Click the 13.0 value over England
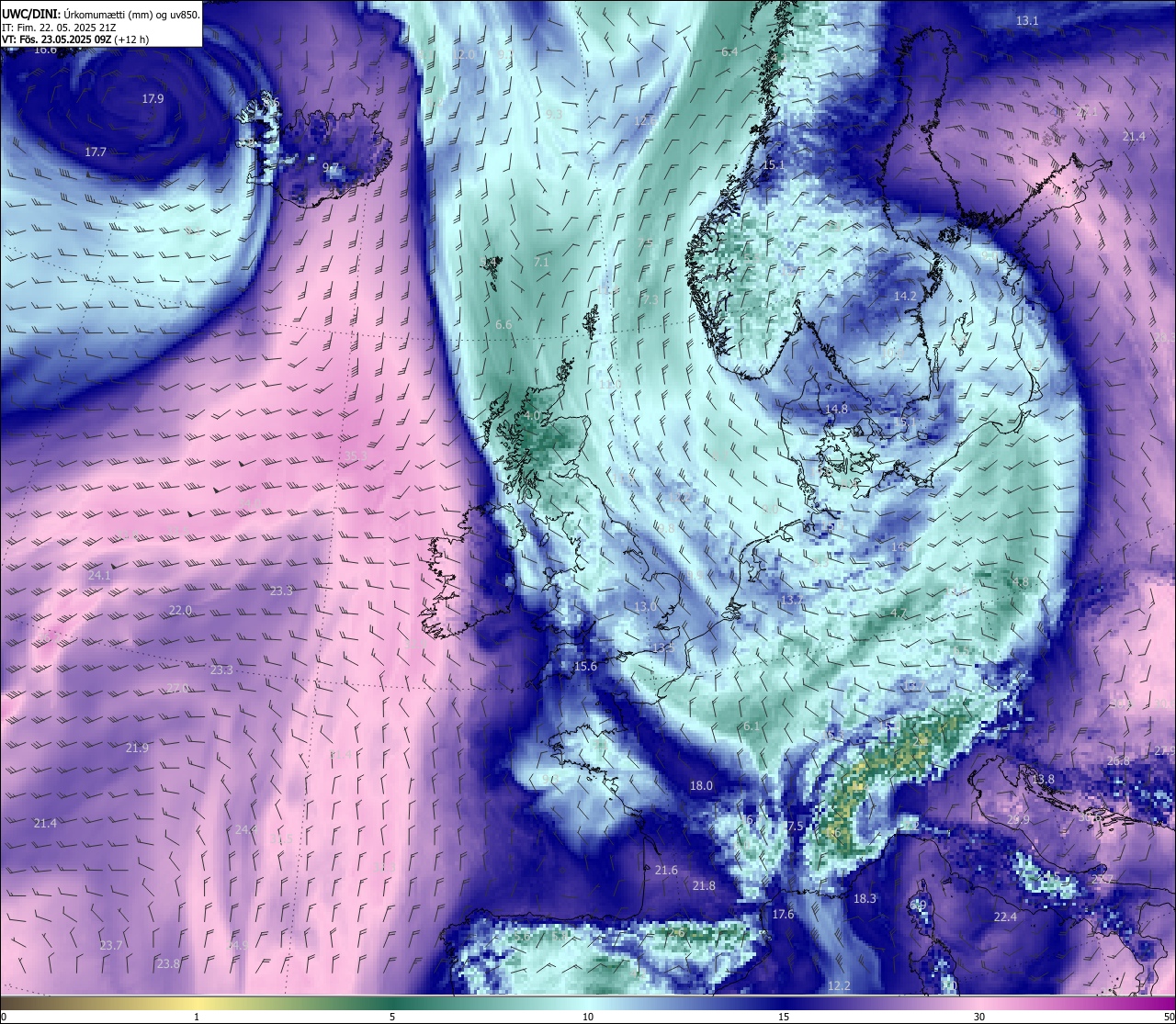 pyautogui.click(x=646, y=607)
